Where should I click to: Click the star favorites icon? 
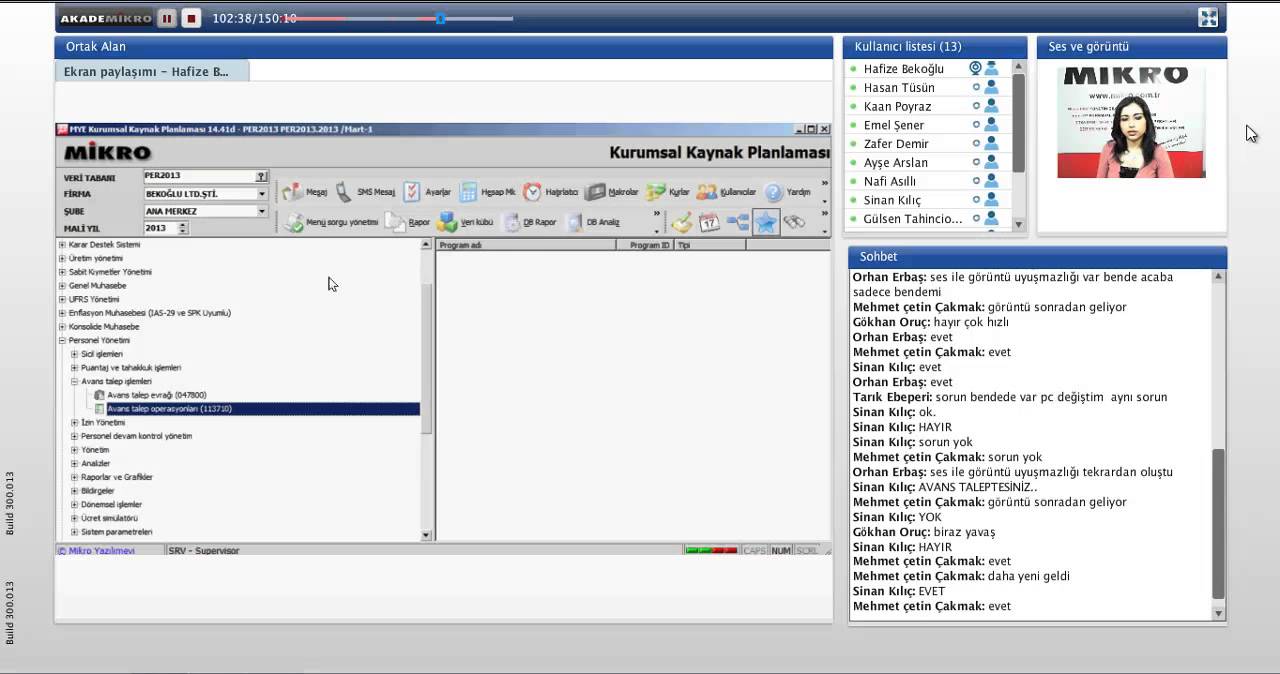tap(766, 222)
